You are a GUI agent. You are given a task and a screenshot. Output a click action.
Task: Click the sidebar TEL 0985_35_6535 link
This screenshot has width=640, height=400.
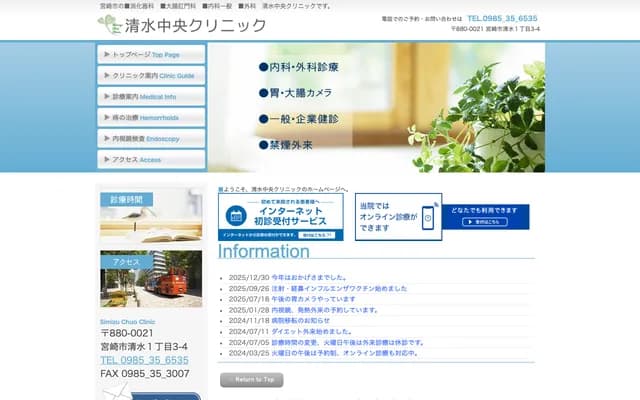tap(144, 360)
